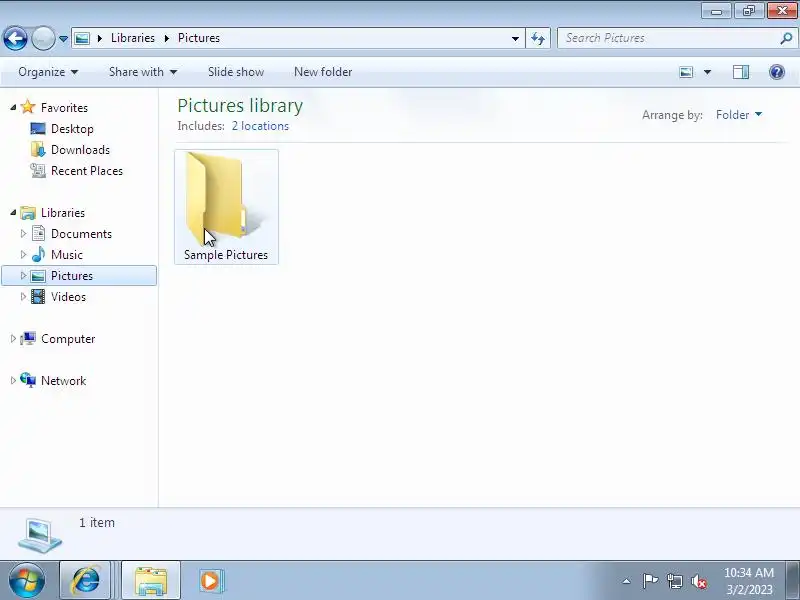This screenshot has height=600, width=800.
Task: Restore down the Explorer window
Action: click(748, 11)
